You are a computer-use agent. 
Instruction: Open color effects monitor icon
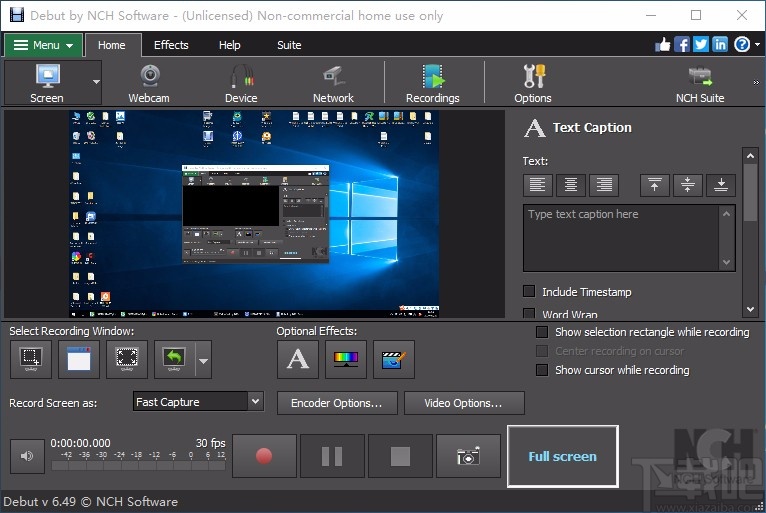point(346,360)
